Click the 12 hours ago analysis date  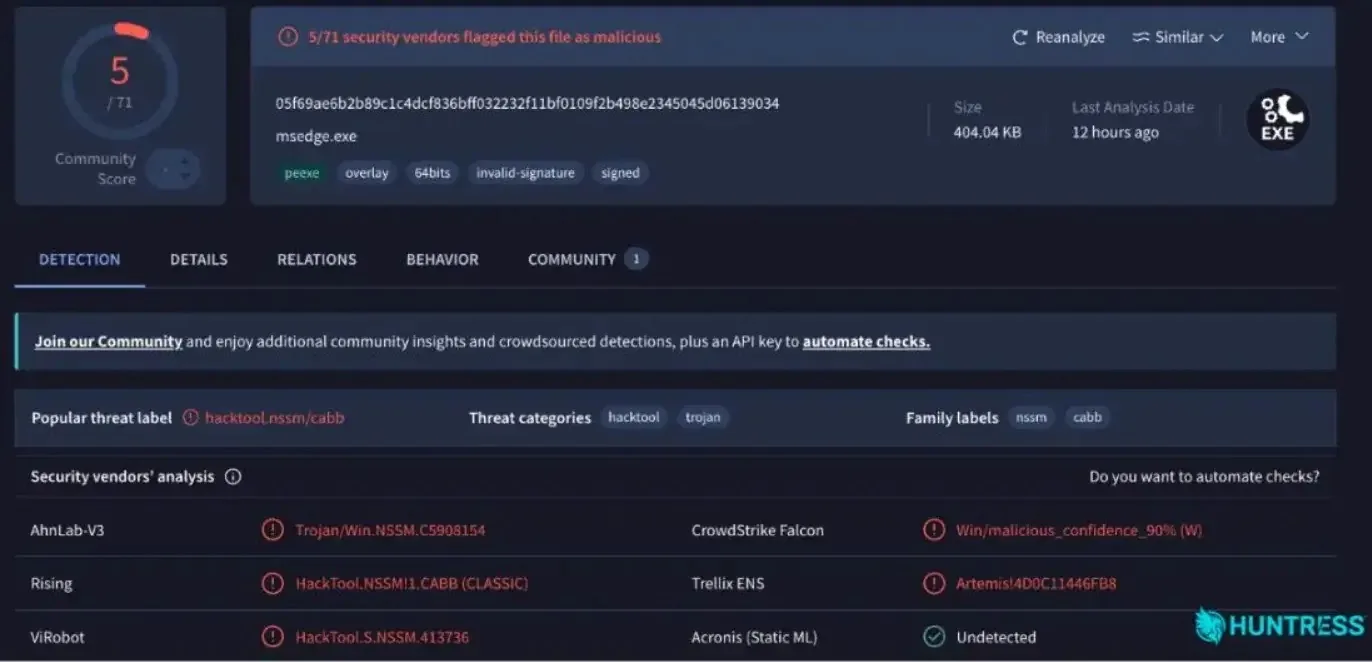pyautogui.click(x=1115, y=132)
